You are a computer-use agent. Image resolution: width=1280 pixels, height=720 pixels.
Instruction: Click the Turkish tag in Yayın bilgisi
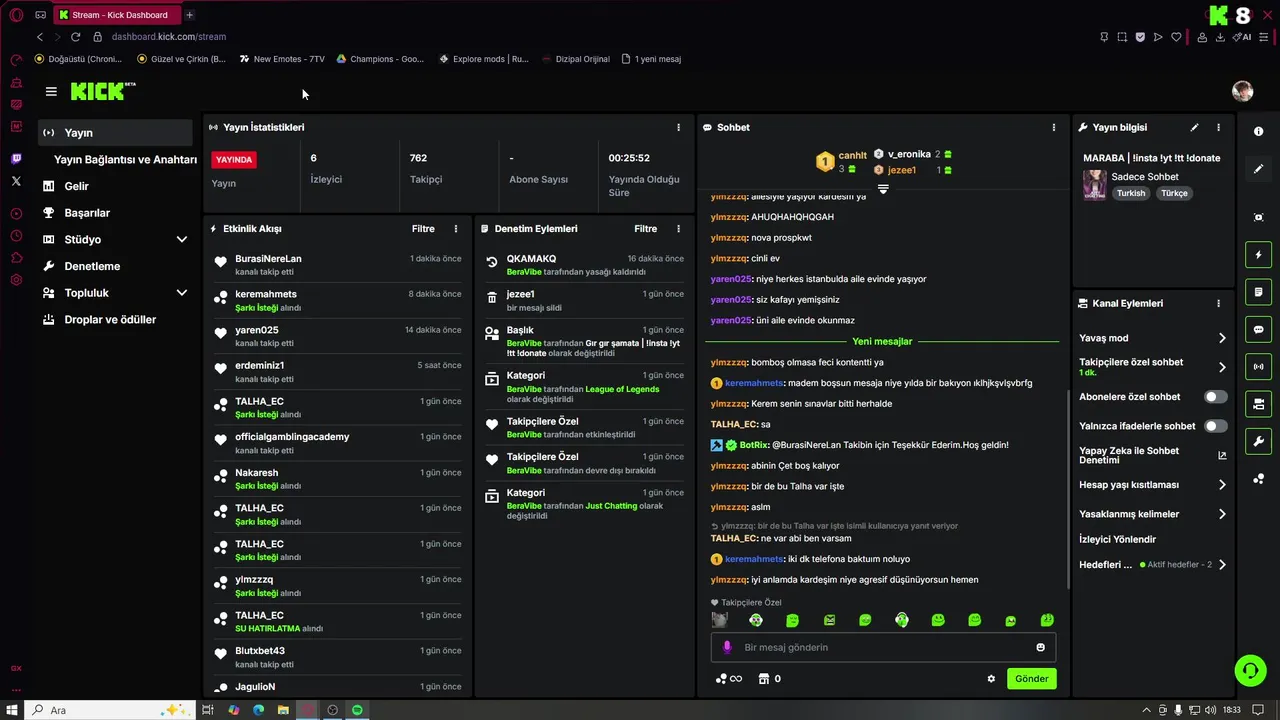(1131, 193)
